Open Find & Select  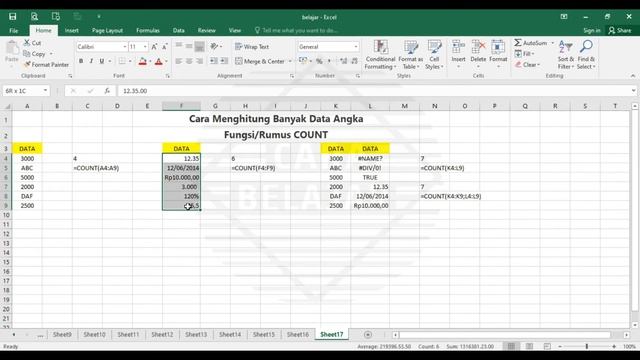586,55
